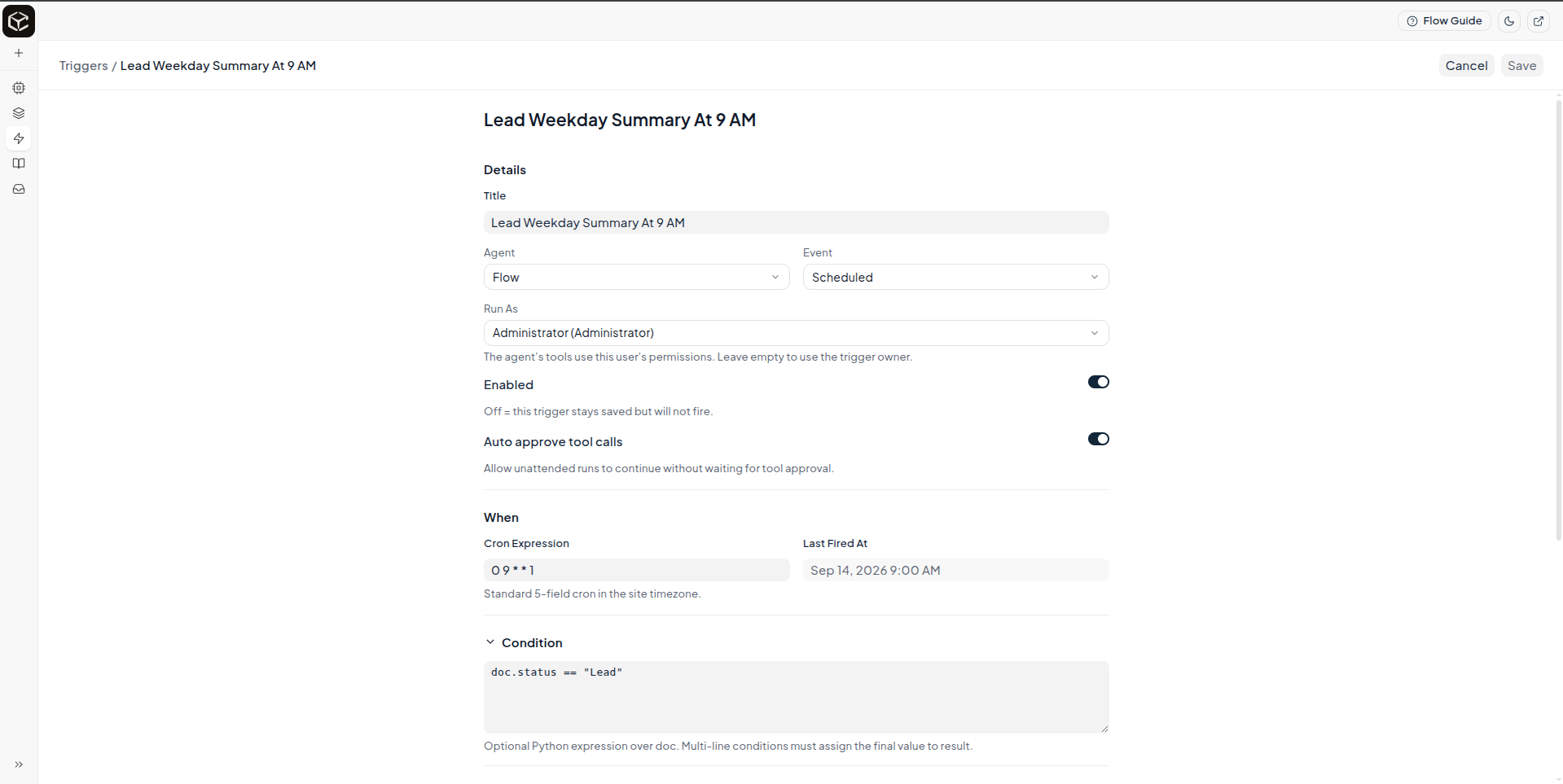Collapse the Condition section

tap(524, 642)
